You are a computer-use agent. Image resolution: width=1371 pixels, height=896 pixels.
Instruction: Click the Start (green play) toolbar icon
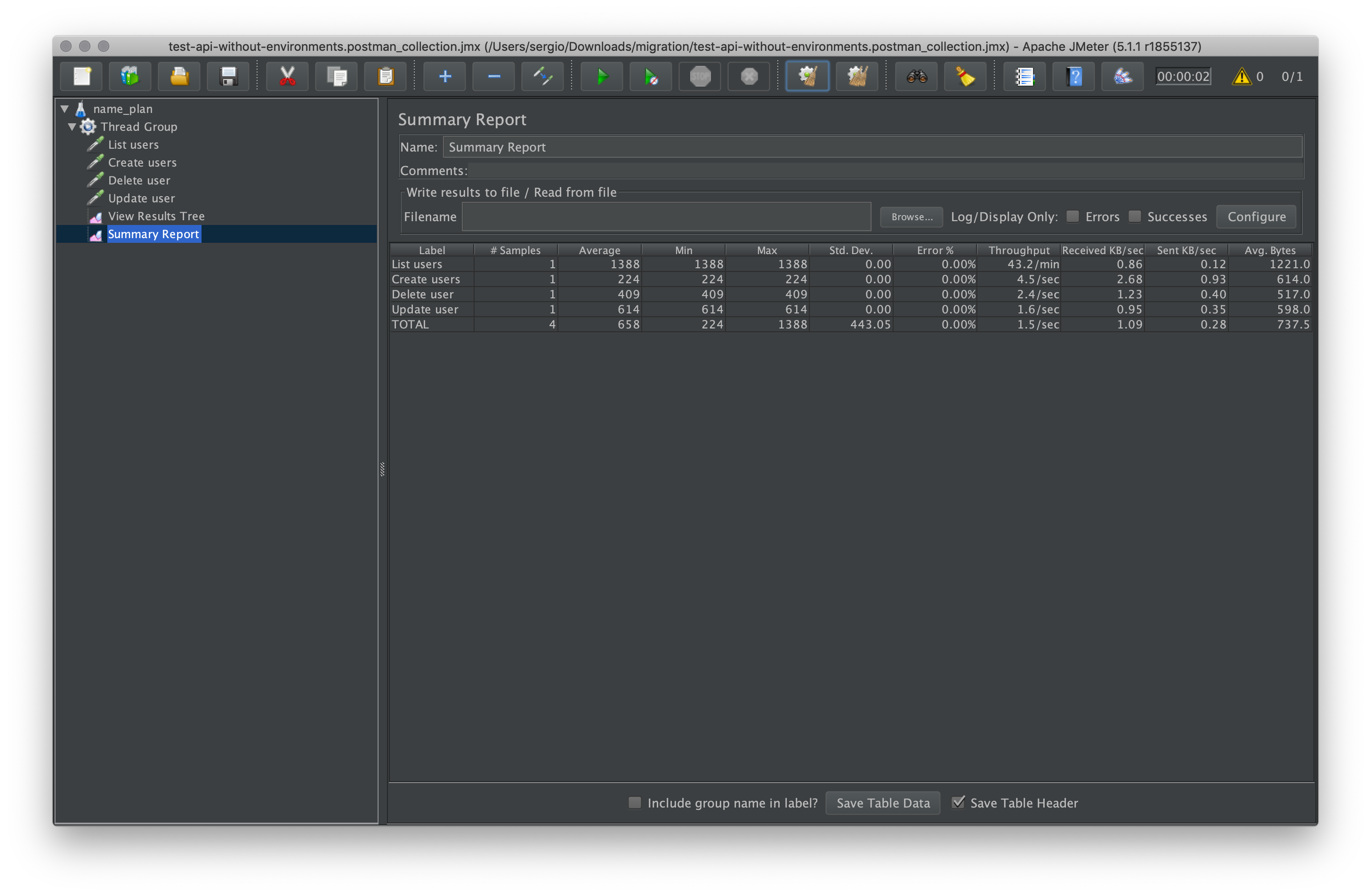tap(601, 77)
